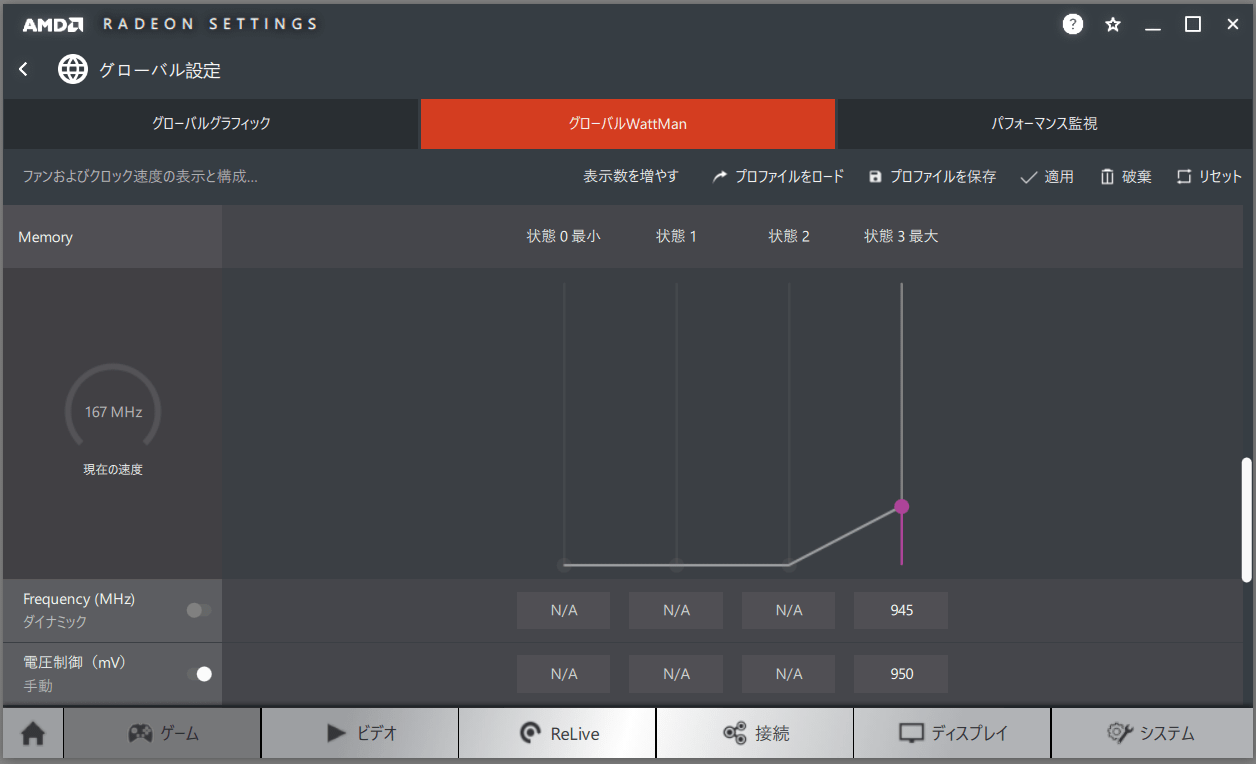
Task: Toggle Frequency (MHz) dynamic switch
Action: click(x=199, y=610)
